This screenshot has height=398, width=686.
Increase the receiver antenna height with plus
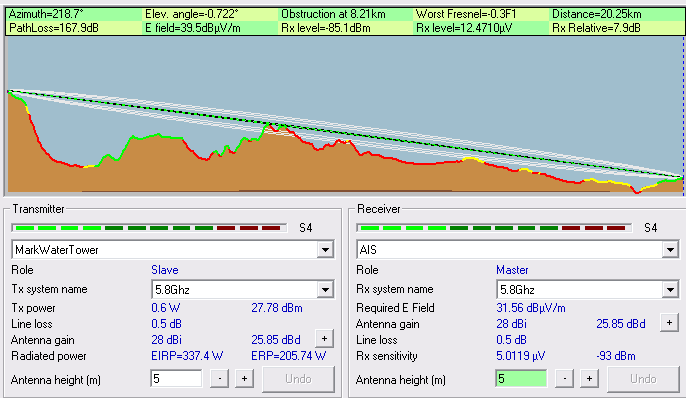[x=589, y=379]
